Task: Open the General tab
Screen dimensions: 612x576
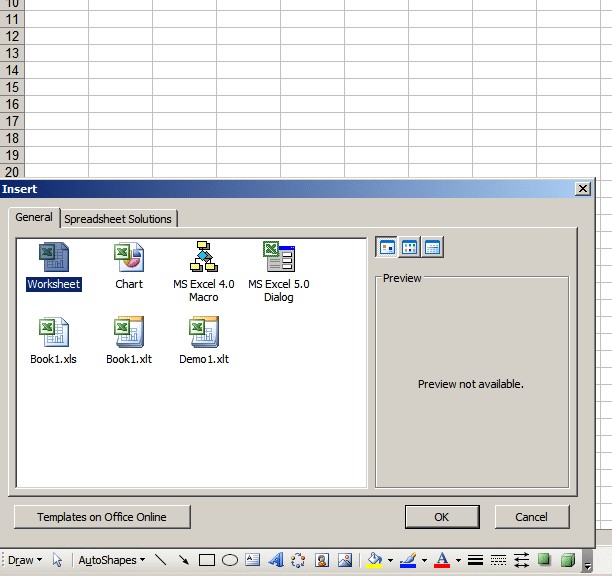Action: pos(34,217)
